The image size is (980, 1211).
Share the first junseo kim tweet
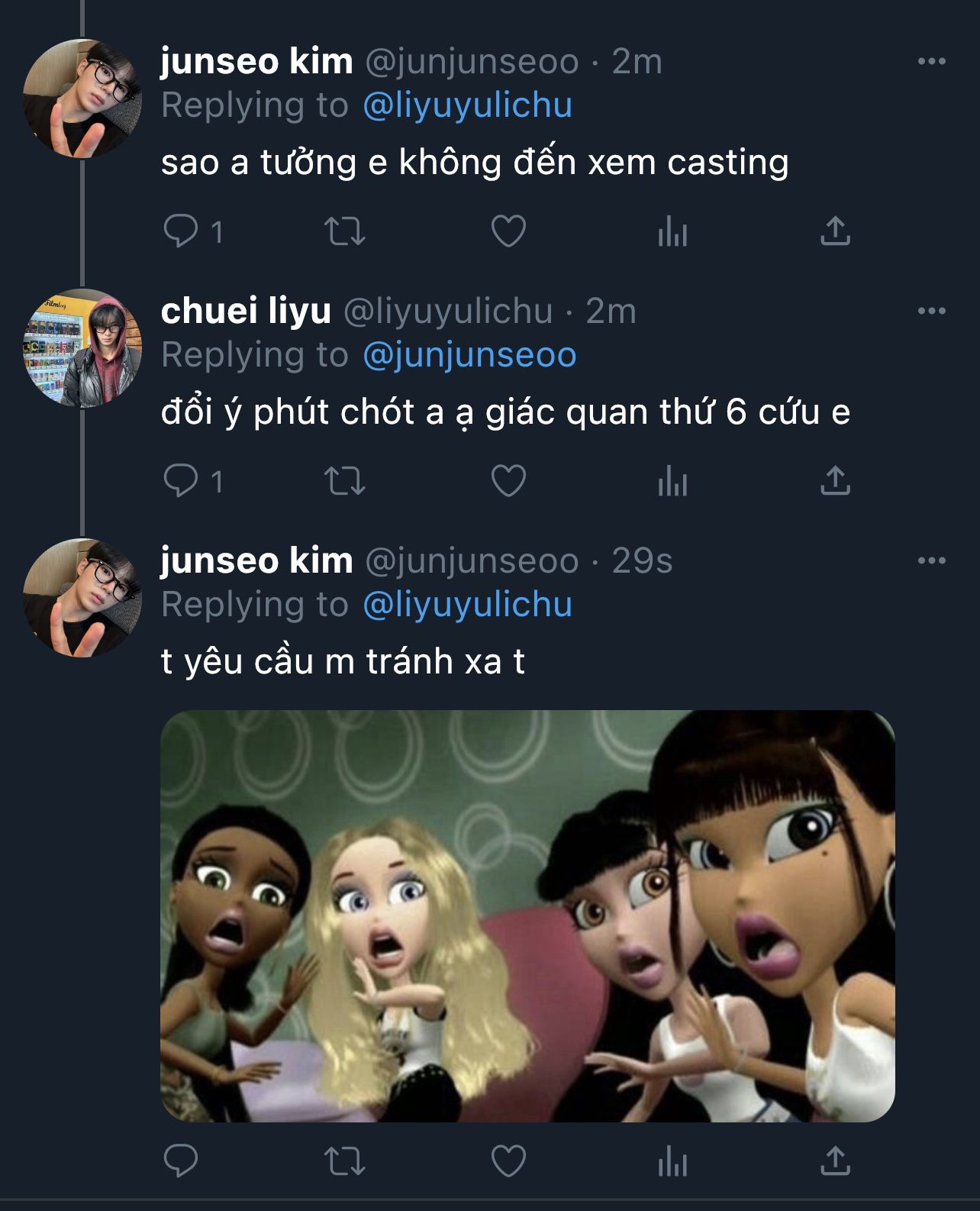[x=835, y=231]
